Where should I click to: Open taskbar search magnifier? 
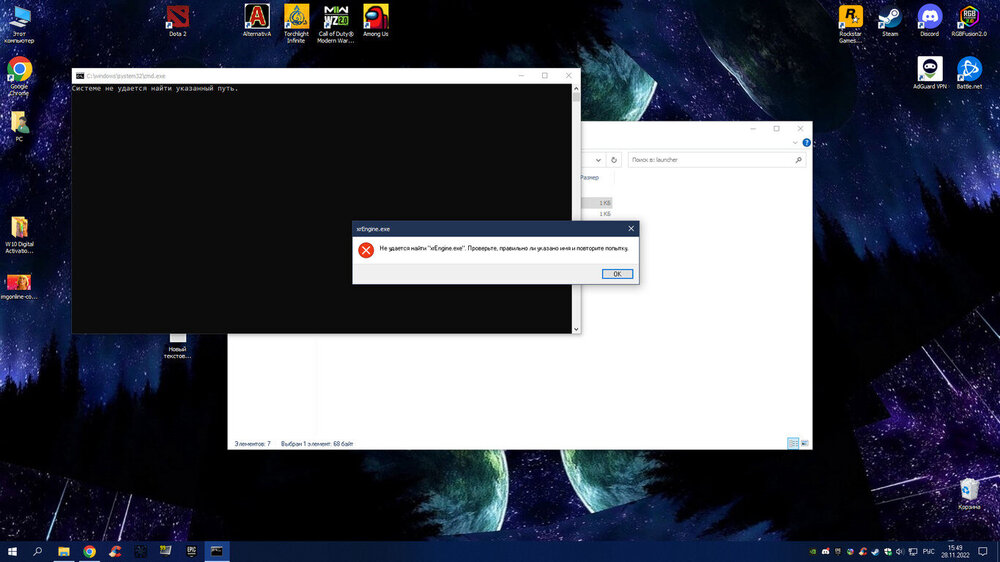(x=38, y=551)
